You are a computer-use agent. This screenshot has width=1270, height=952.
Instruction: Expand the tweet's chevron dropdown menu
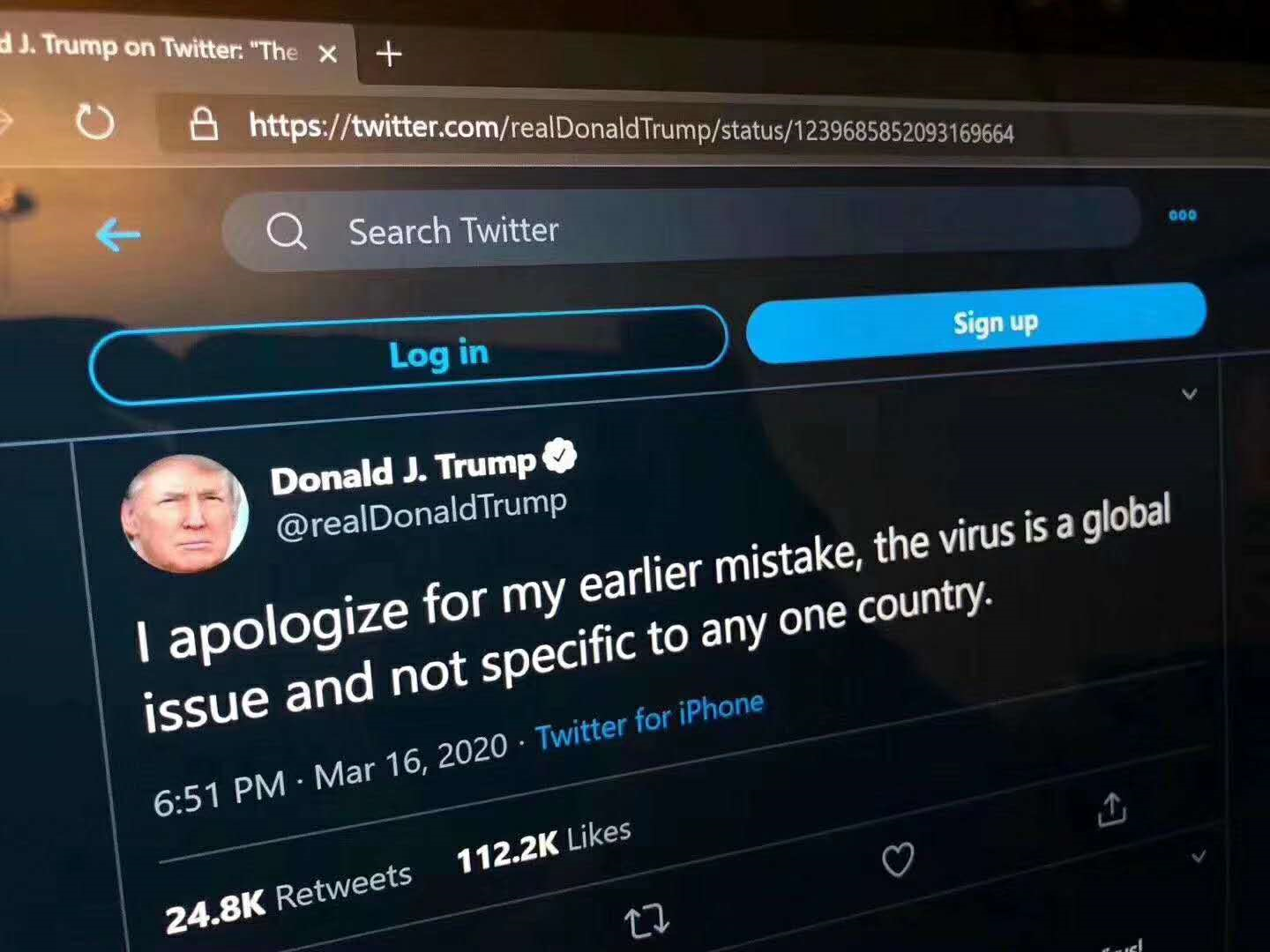1190,394
